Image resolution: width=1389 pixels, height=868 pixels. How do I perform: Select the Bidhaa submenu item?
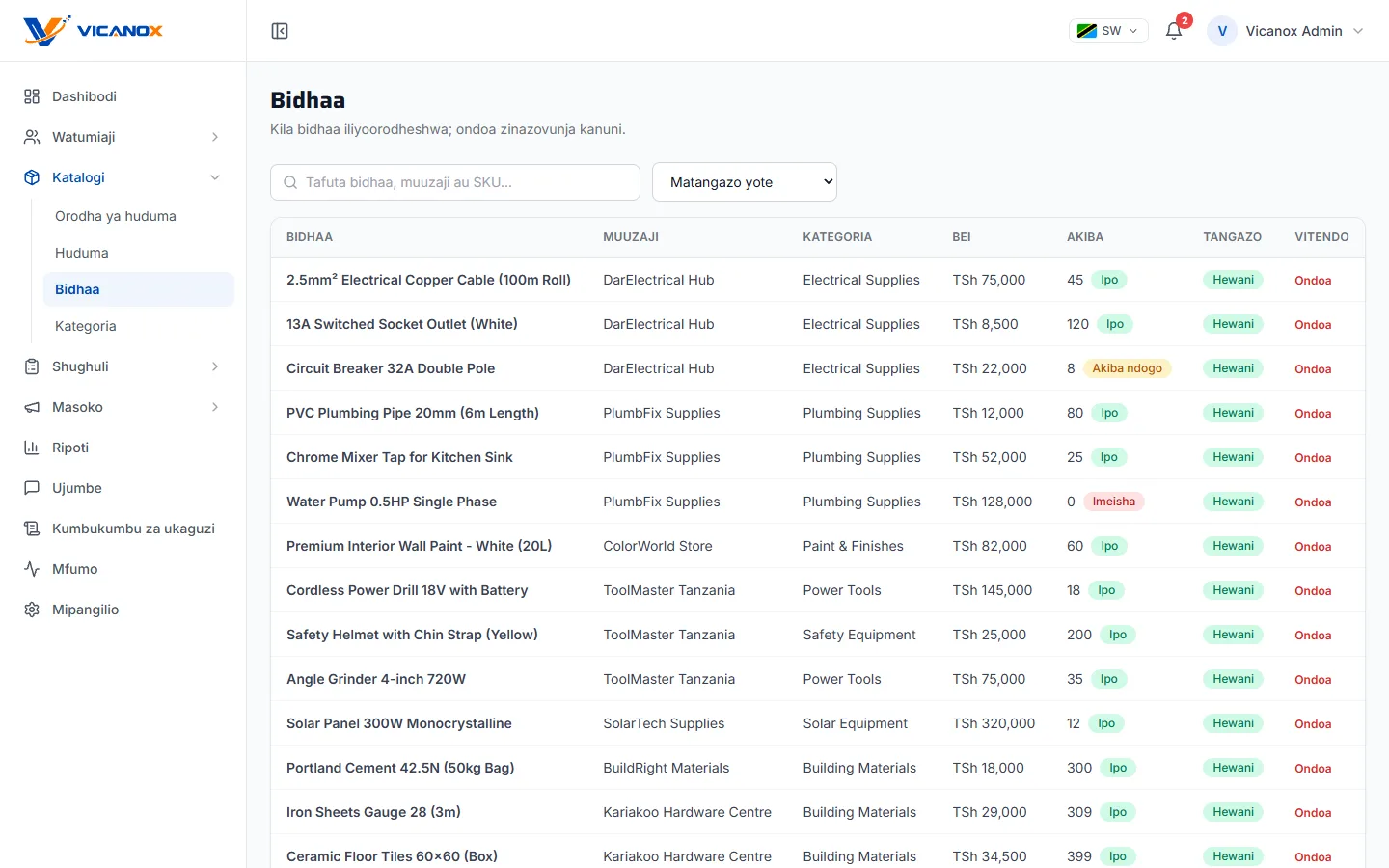point(139,289)
